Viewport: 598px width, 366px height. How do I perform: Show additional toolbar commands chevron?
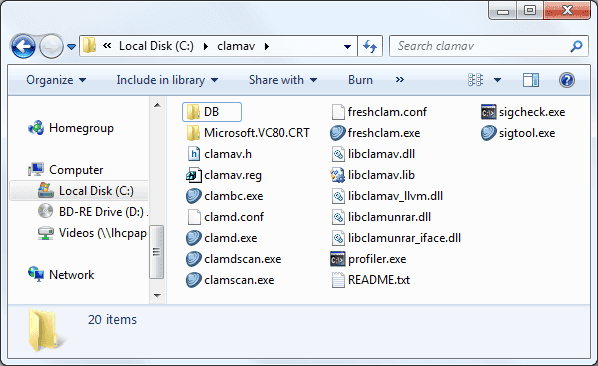pos(399,80)
